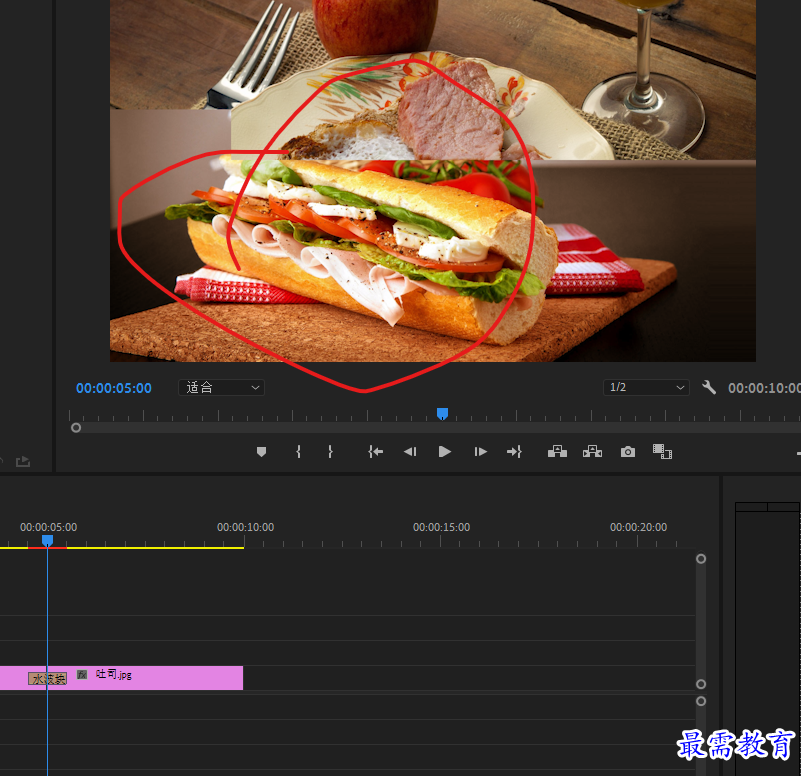
Task: Open program monitor wrench settings
Action: 709,387
